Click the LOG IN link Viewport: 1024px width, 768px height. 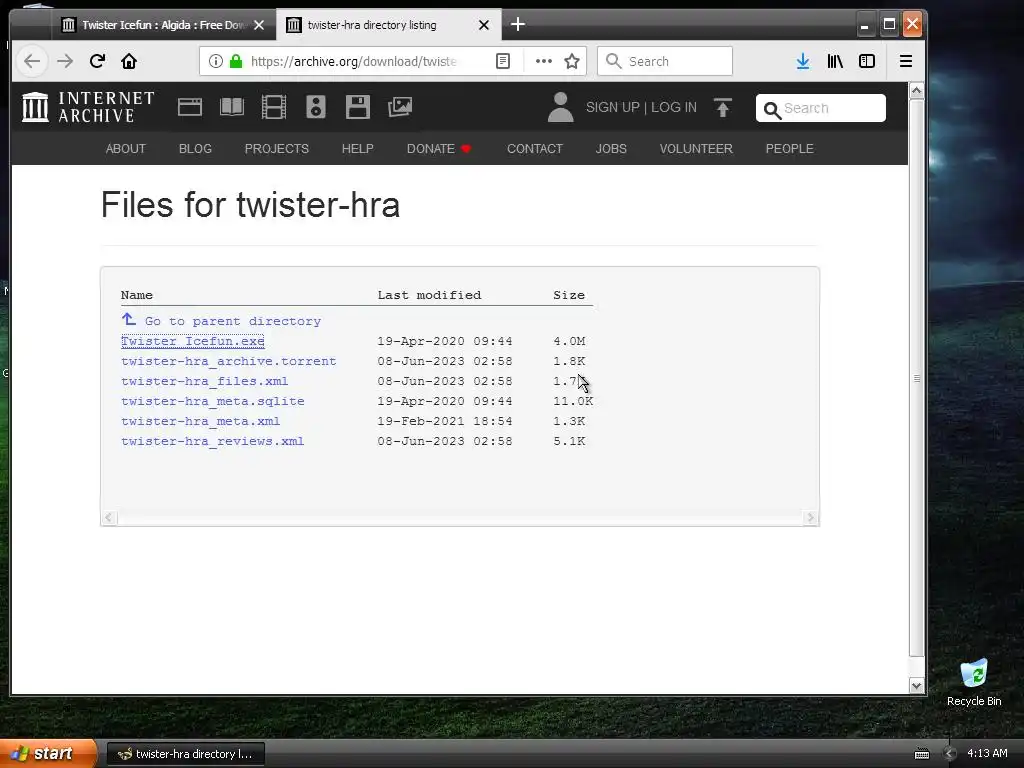[x=674, y=107]
